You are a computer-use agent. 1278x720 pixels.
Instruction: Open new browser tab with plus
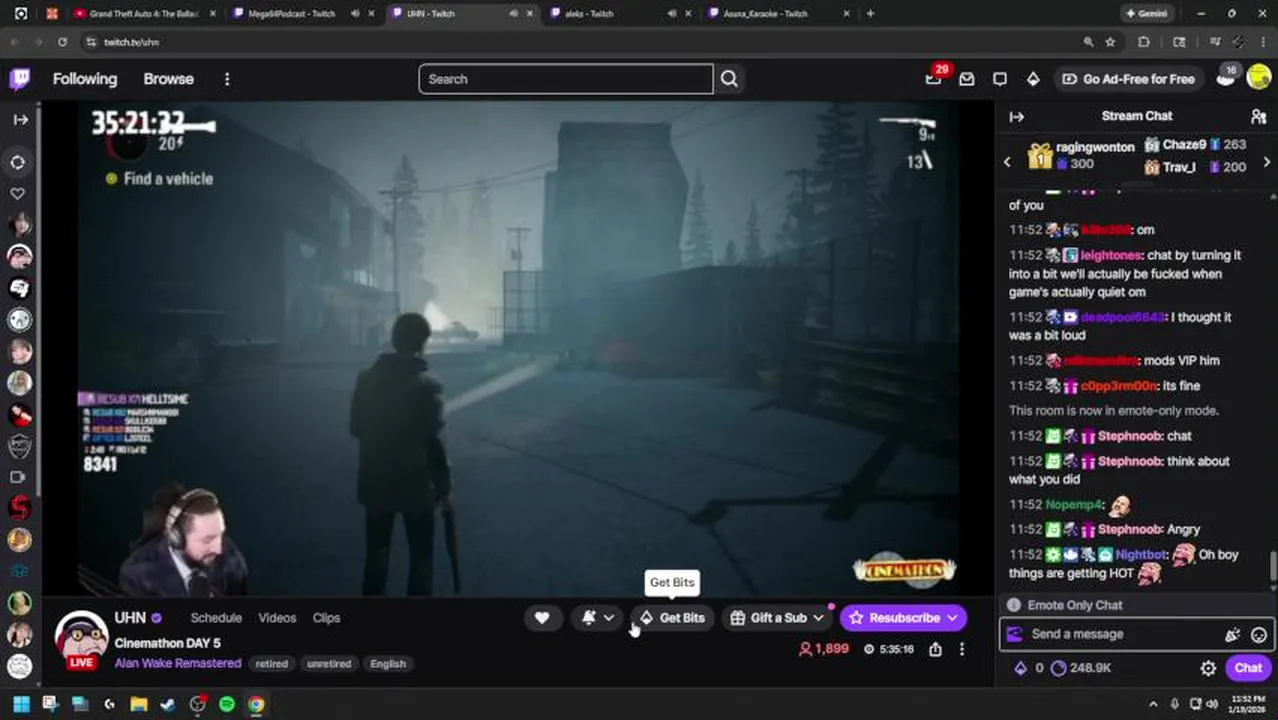point(870,14)
